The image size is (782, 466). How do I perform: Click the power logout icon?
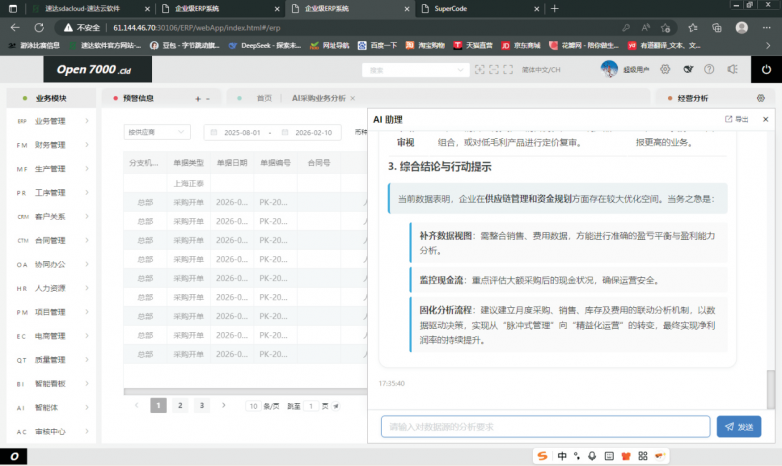click(766, 70)
